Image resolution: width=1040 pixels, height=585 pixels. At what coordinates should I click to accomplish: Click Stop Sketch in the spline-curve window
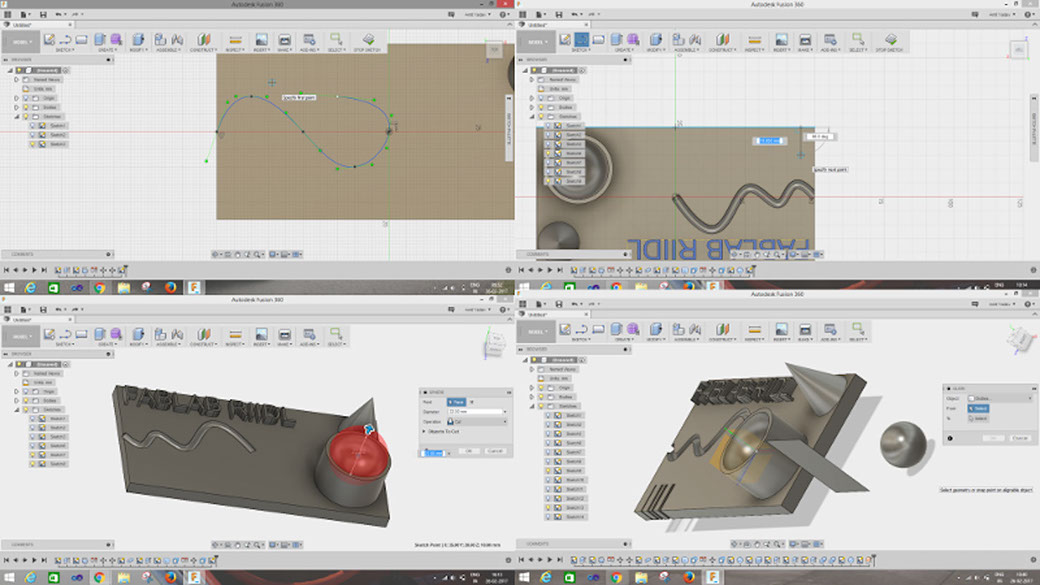367,42
